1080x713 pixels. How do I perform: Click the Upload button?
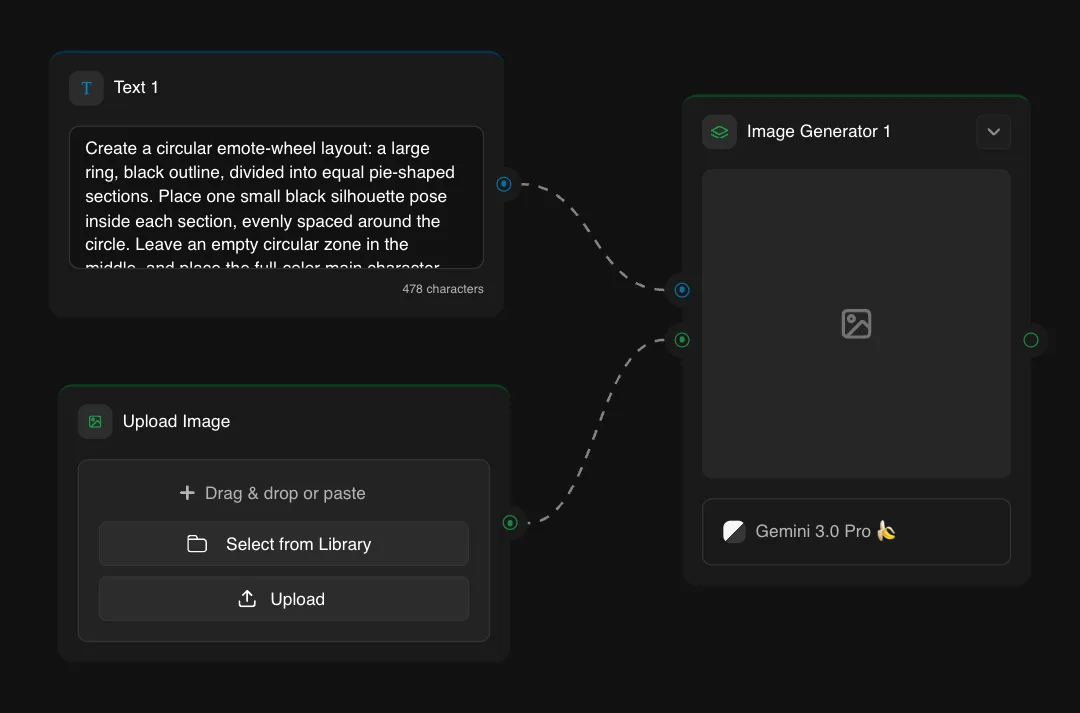[x=283, y=598]
